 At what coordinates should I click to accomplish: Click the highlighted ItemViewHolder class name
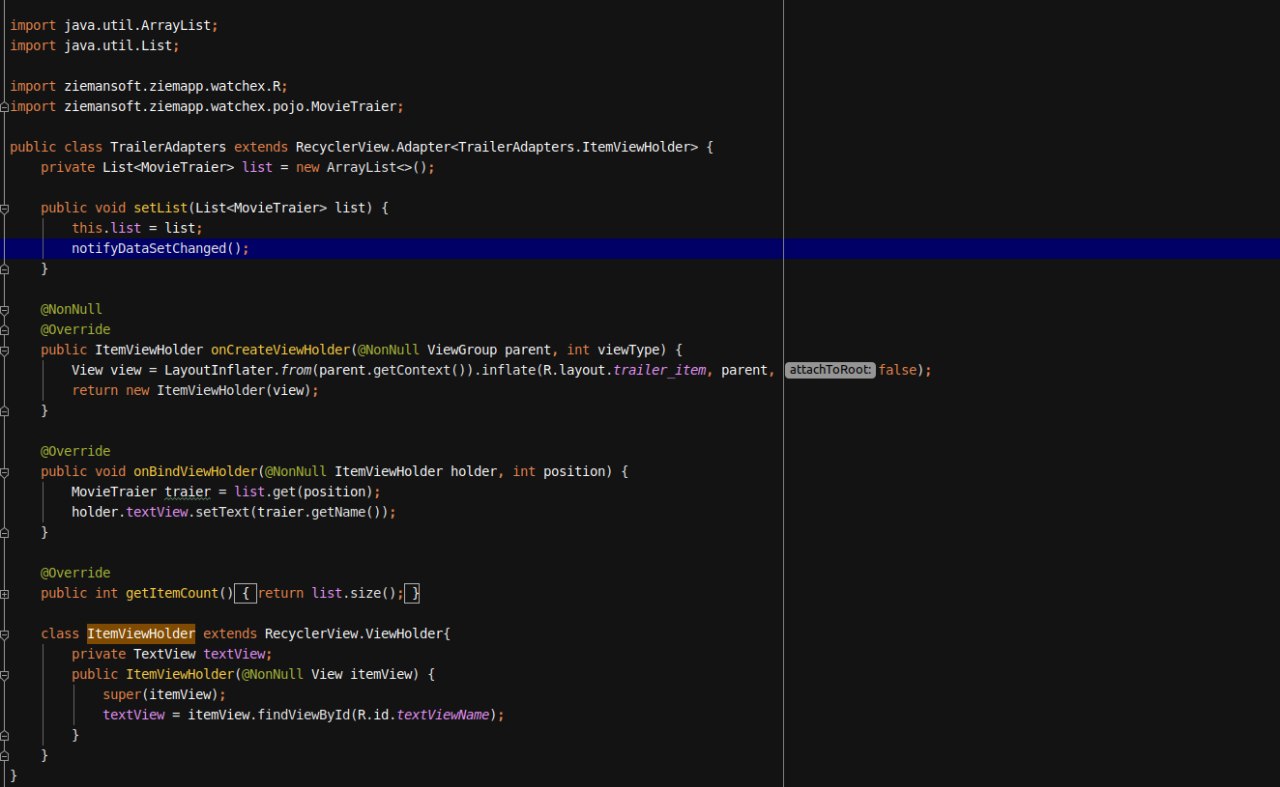coord(141,634)
